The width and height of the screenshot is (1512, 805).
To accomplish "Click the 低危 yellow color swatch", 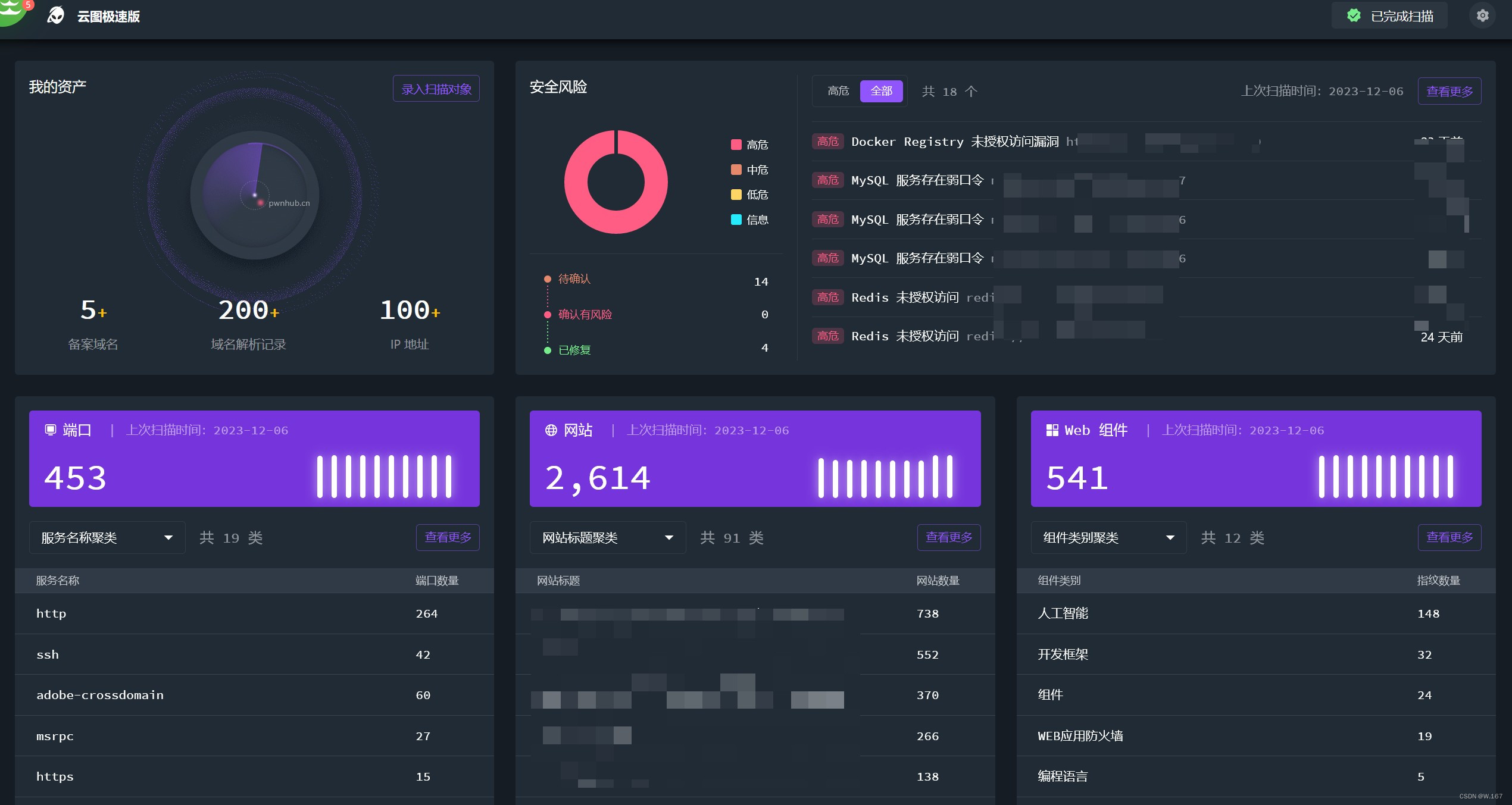I will coord(736,195).
